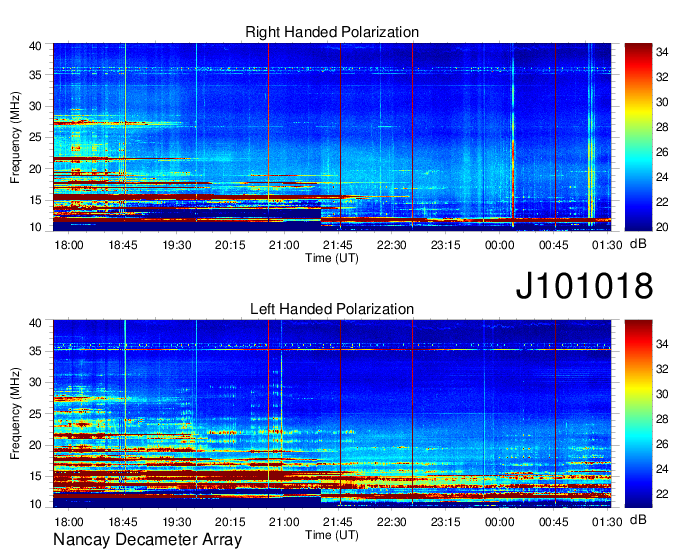Click 30 value on Left Handed colorbar
The height and width of the screenshot is (552, 680).
pyautogui.click(x=662, y=394)
